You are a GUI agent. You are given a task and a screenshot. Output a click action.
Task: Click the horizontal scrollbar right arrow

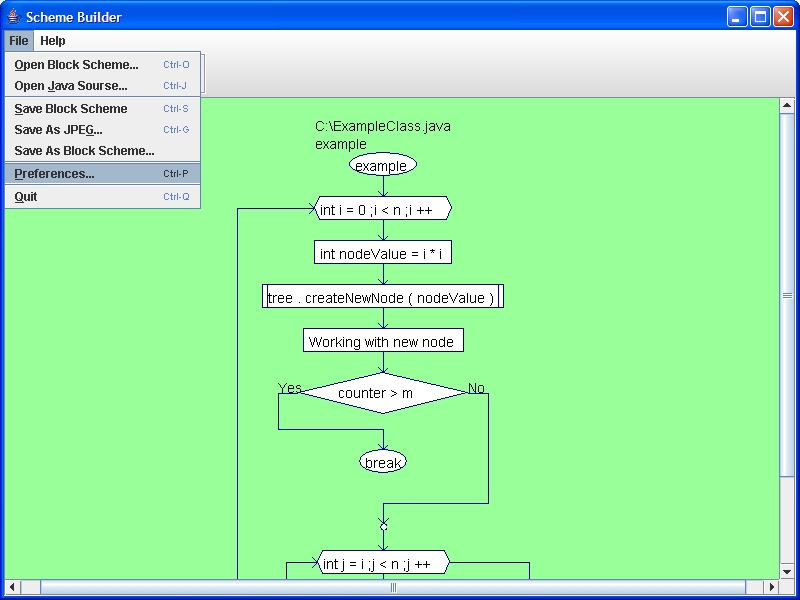tap(772, 587)
